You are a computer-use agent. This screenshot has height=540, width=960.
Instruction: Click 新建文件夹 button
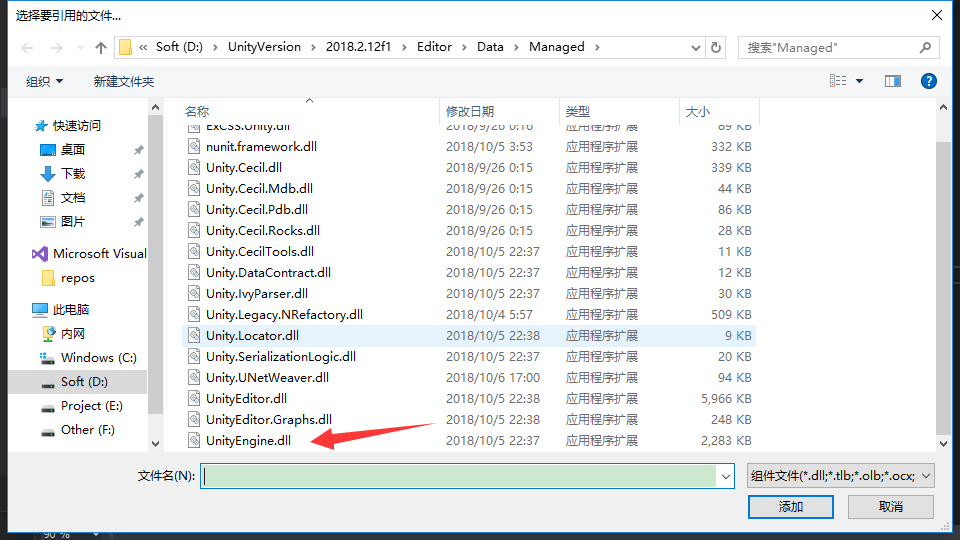124,81
